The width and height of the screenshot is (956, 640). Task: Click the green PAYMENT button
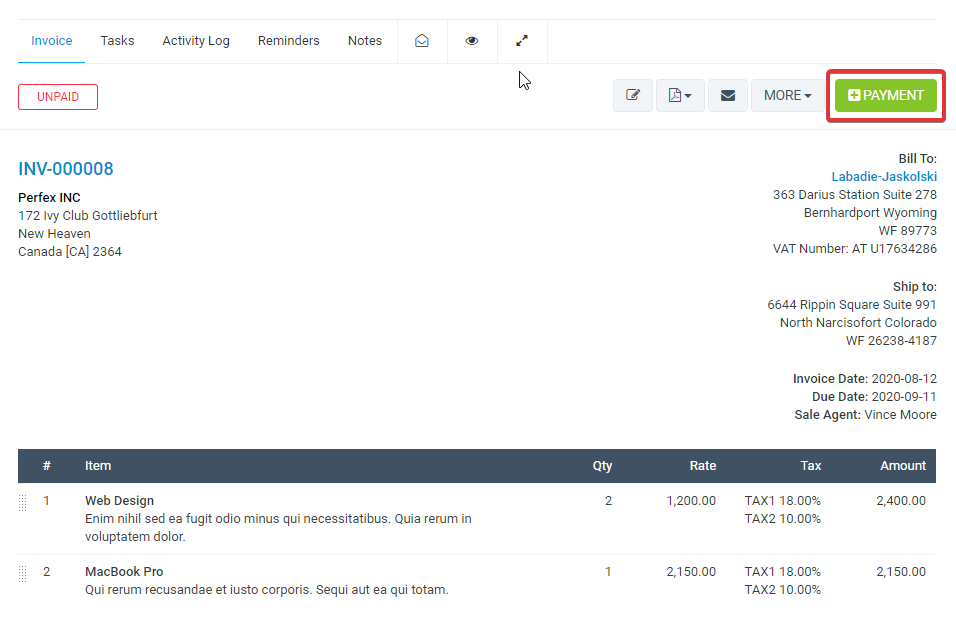pos(885,95)
